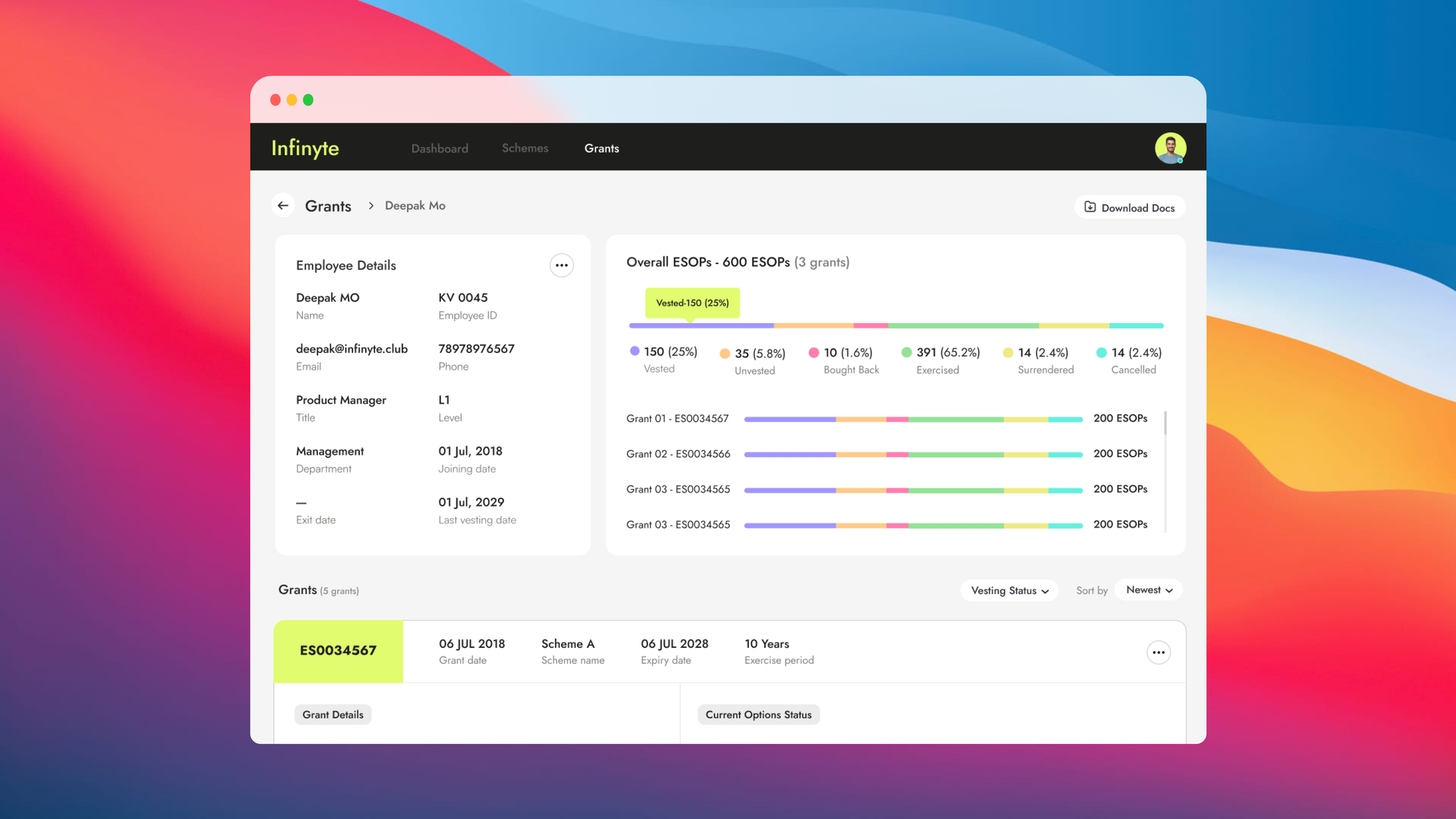The image size is (1456, 819).
Task: Switch to the Schemes nav tab
Action: 525,148
